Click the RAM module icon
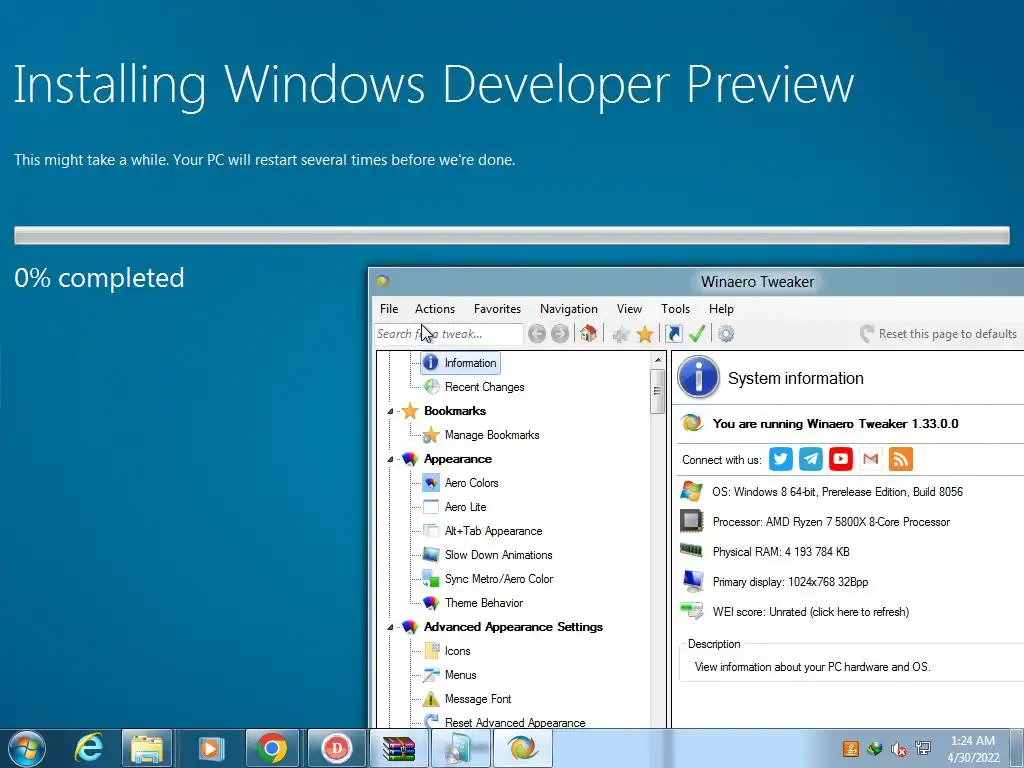The image size is (1024, 768). point(691,551)
